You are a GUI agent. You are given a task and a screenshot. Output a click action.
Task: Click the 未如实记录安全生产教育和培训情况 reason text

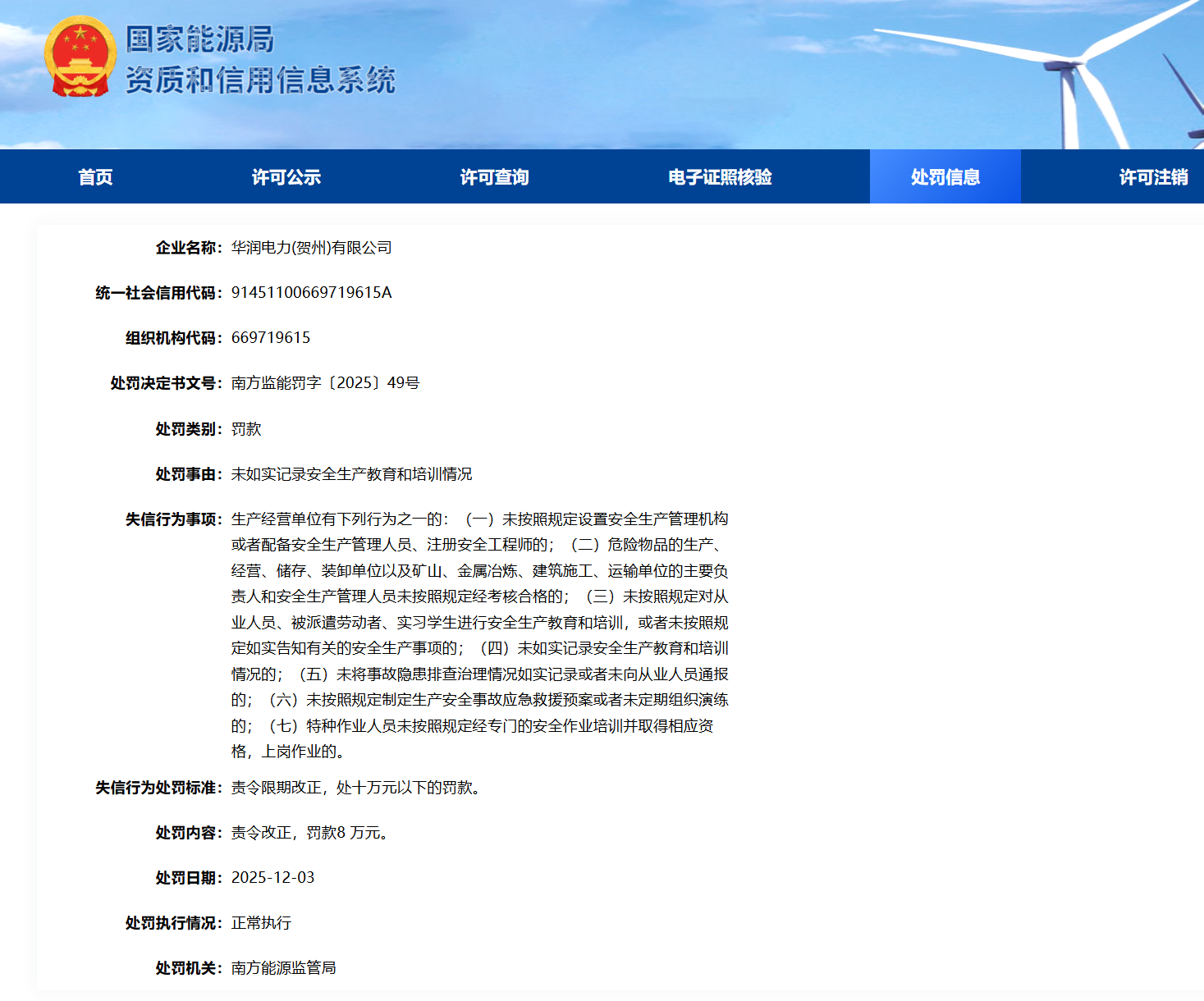351,474
